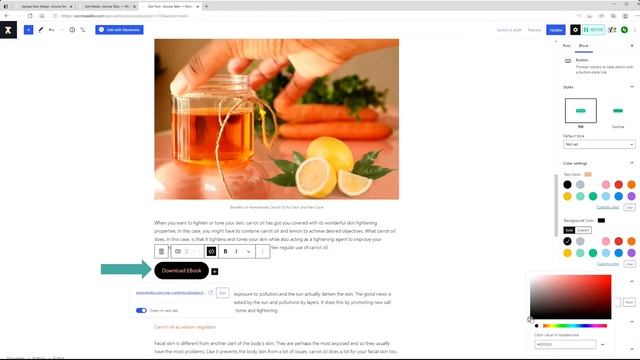Select the Tools pencil icon
Screen dimensions: 640x360
[40, 30]
